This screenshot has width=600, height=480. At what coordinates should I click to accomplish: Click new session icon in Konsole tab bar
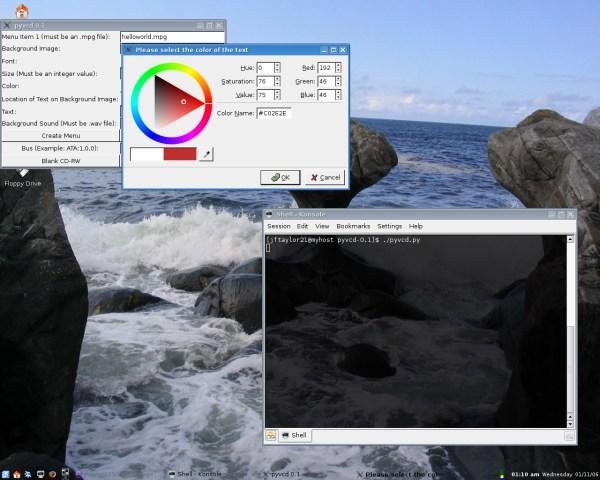point(271,435)
